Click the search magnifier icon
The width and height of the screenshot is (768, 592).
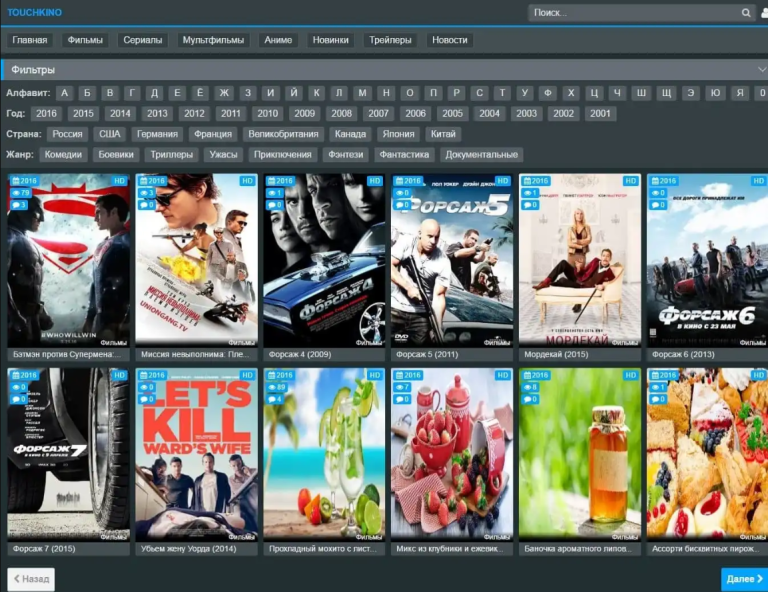tap(745, 13)
